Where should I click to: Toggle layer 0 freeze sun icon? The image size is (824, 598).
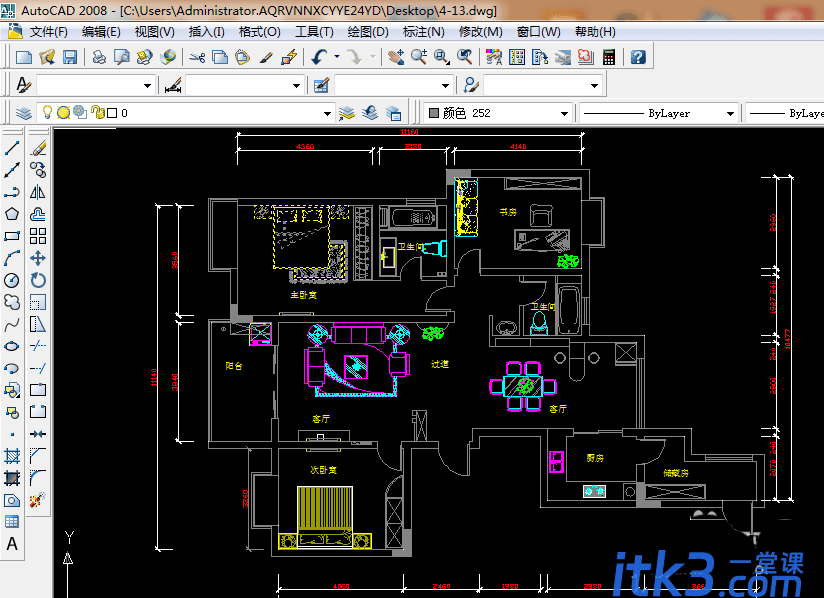[x=64, y=112]
